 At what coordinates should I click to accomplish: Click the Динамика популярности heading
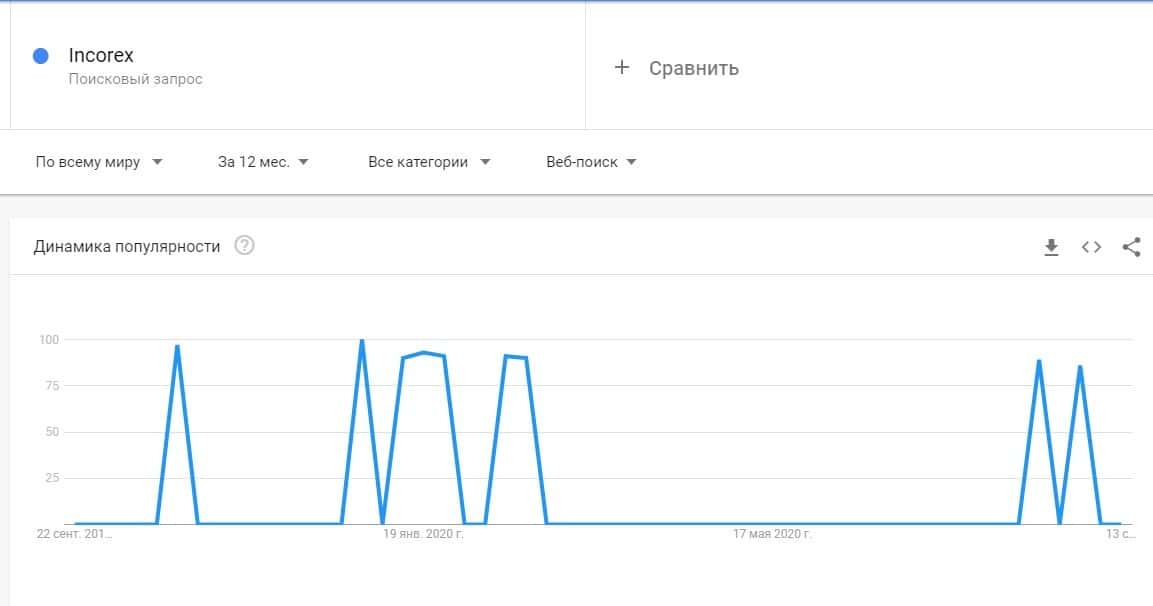coord(127,246)
